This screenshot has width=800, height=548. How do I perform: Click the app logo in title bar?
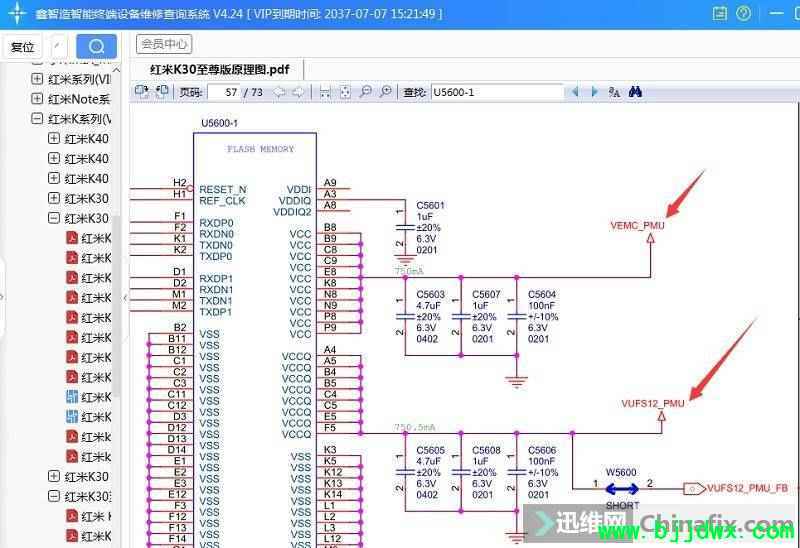16,13
